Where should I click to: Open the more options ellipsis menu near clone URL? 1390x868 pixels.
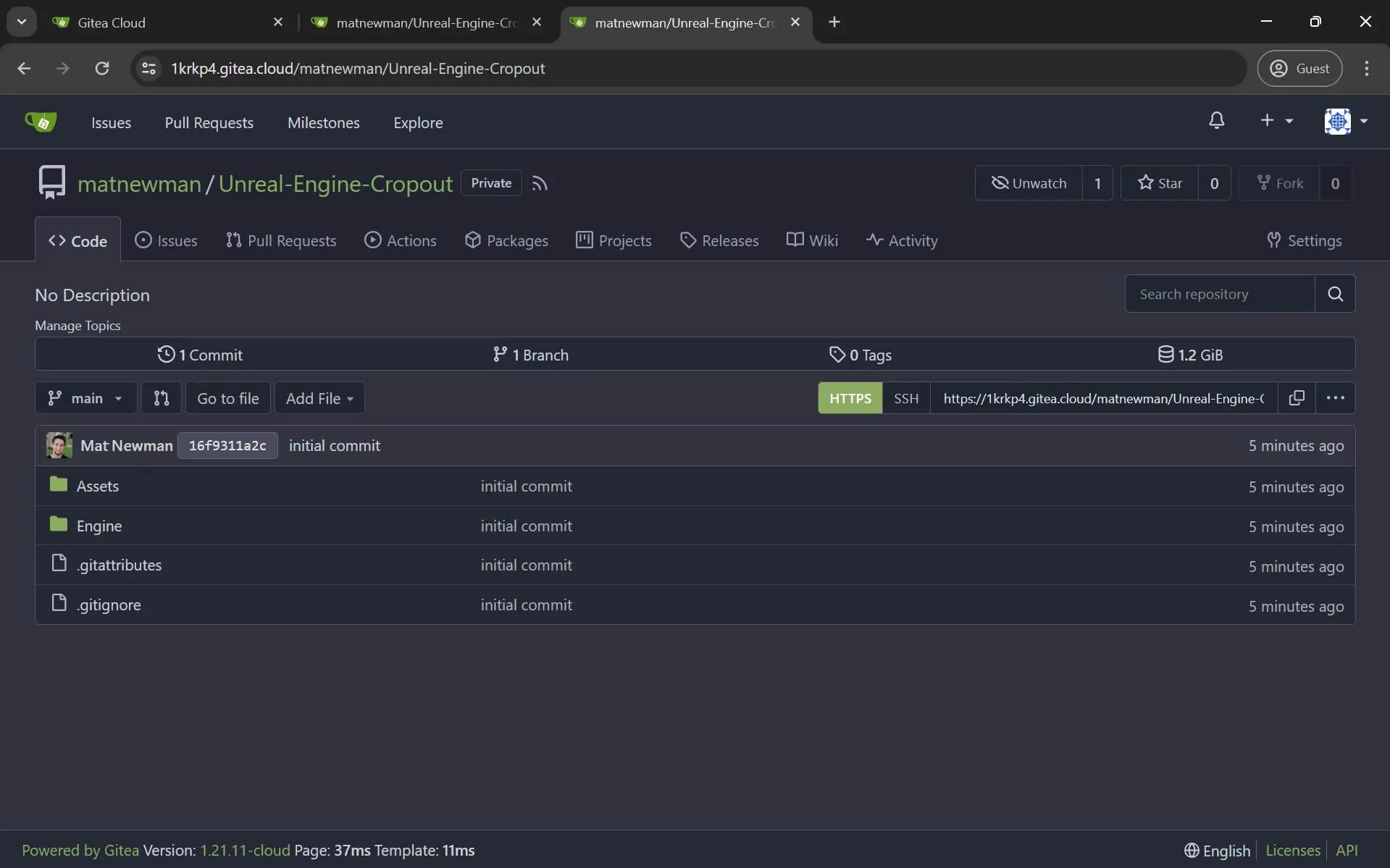[x=1335, y=397]
